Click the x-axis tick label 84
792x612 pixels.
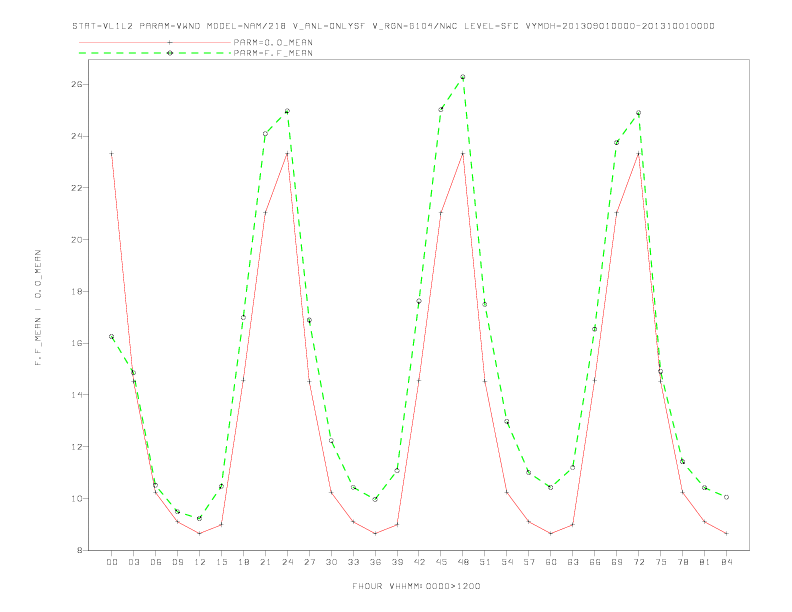(726, 562)
